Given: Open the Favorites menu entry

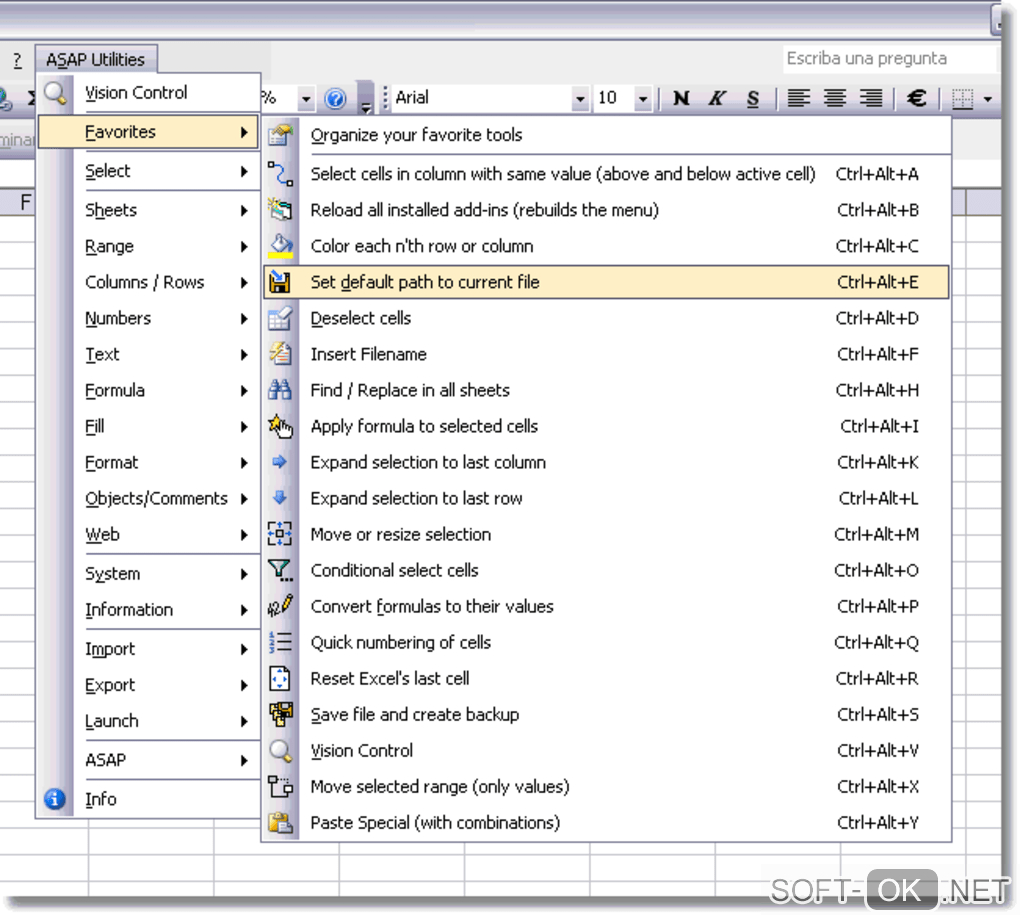Looking at the screenshot, I should pos(149,131).
